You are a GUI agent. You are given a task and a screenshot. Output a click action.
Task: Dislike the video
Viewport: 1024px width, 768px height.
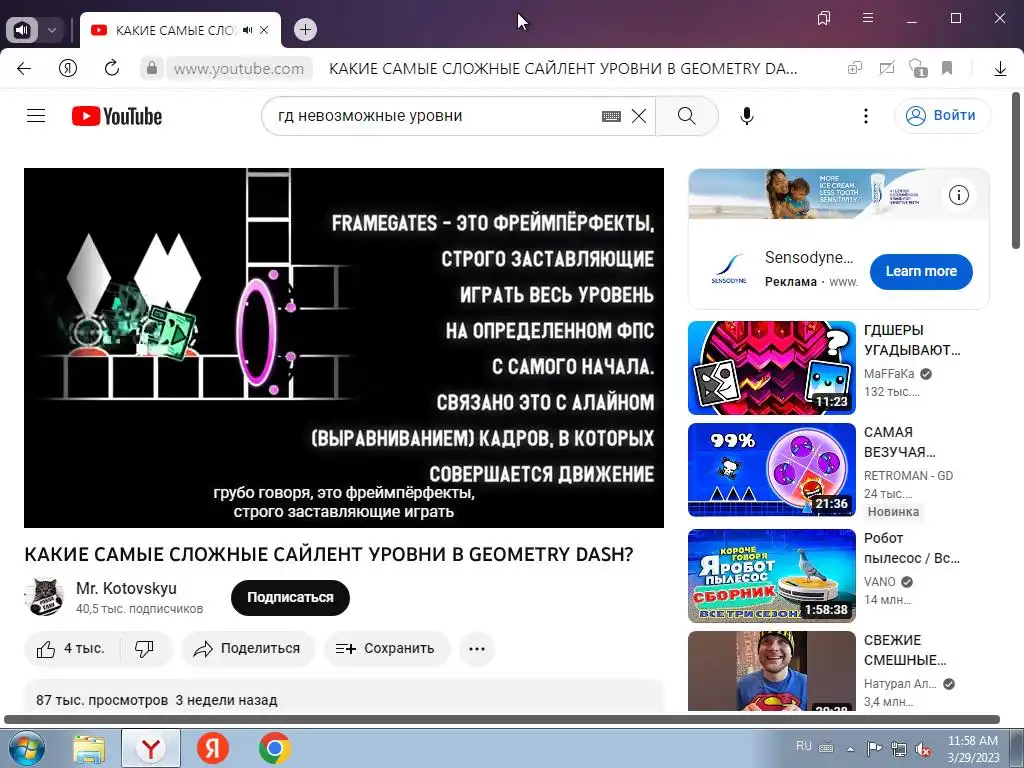[144, 648]
